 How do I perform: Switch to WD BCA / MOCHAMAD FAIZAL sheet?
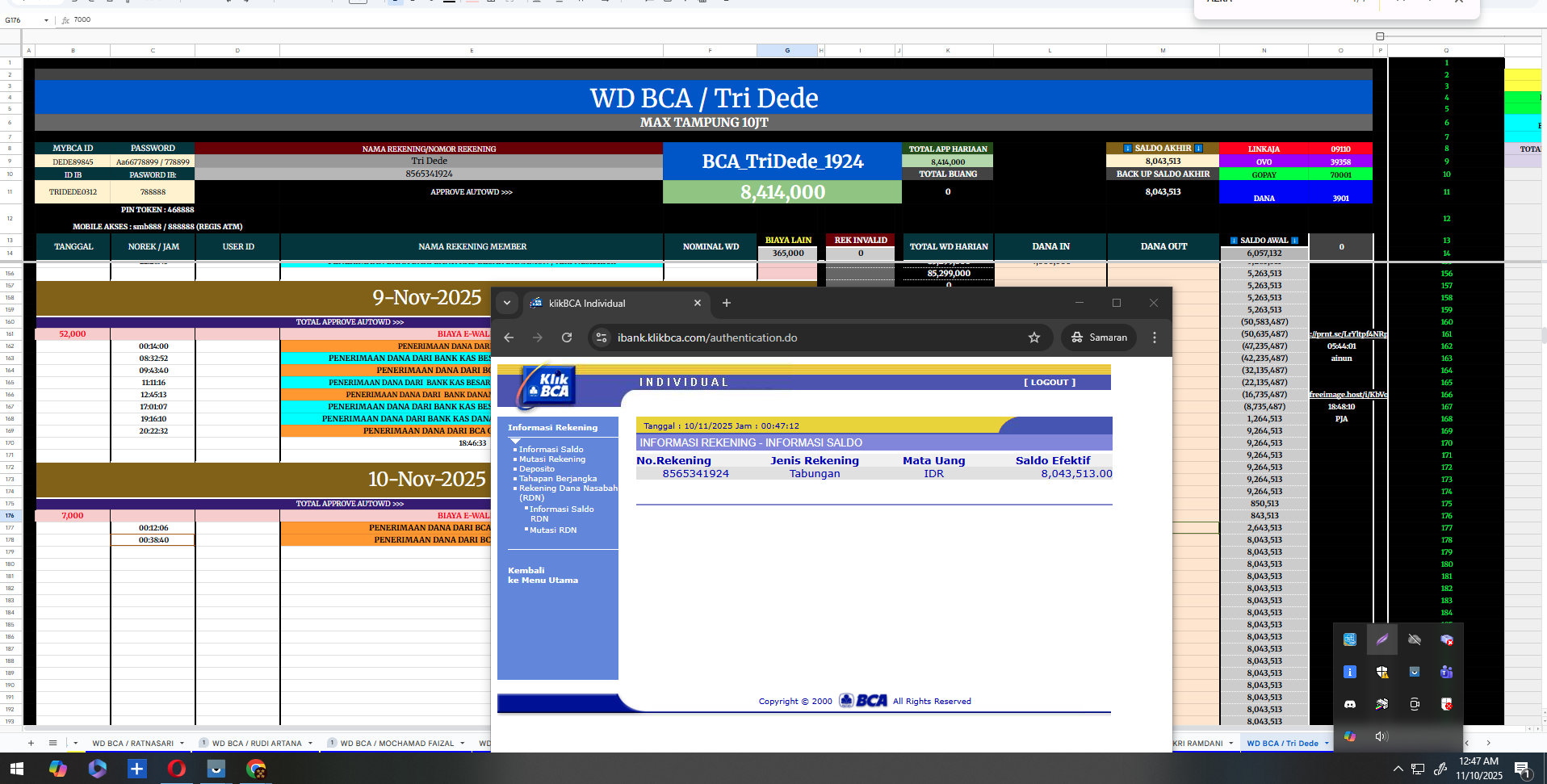[397, 744]
